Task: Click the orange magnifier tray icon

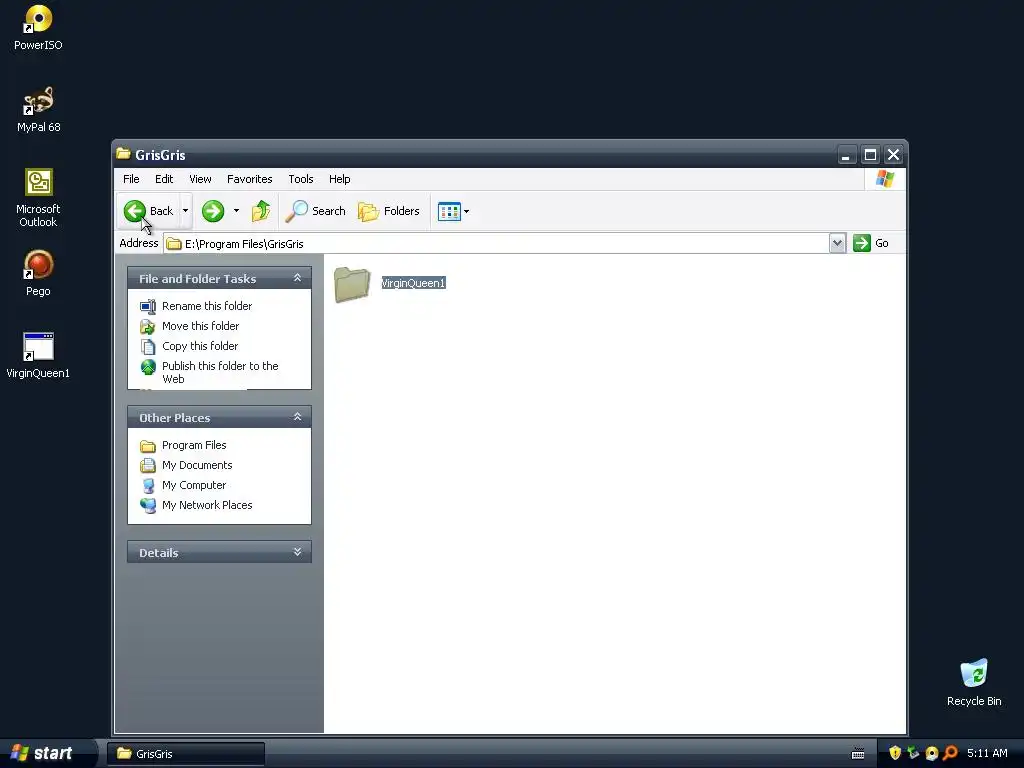Action: pyautogui.click(x=950, y=753)
